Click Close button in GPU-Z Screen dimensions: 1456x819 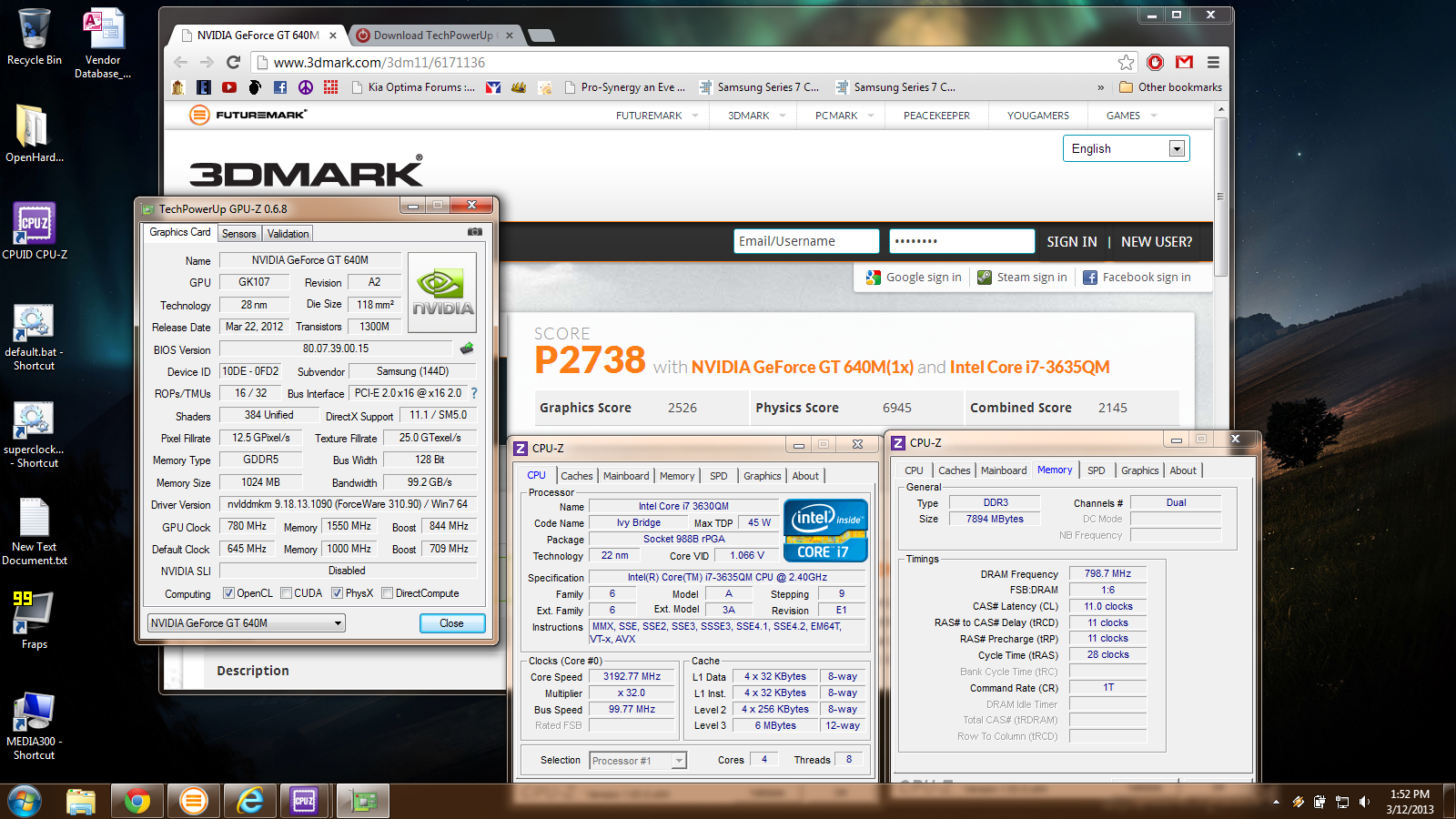click(451, 623)
